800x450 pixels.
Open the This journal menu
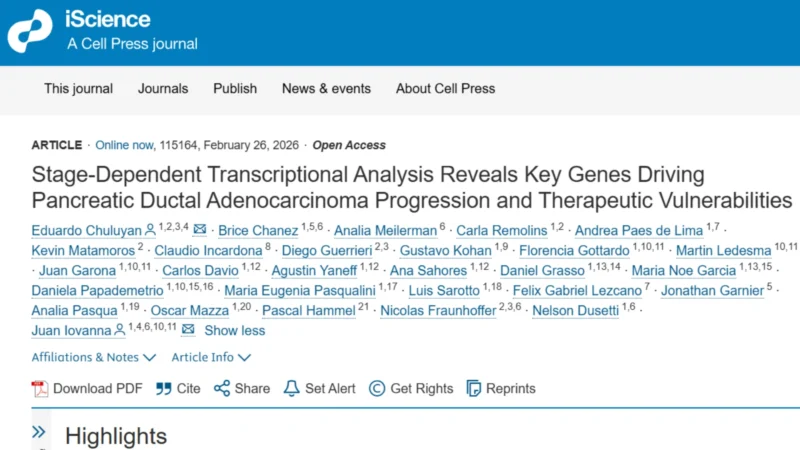tap(78, 88)
